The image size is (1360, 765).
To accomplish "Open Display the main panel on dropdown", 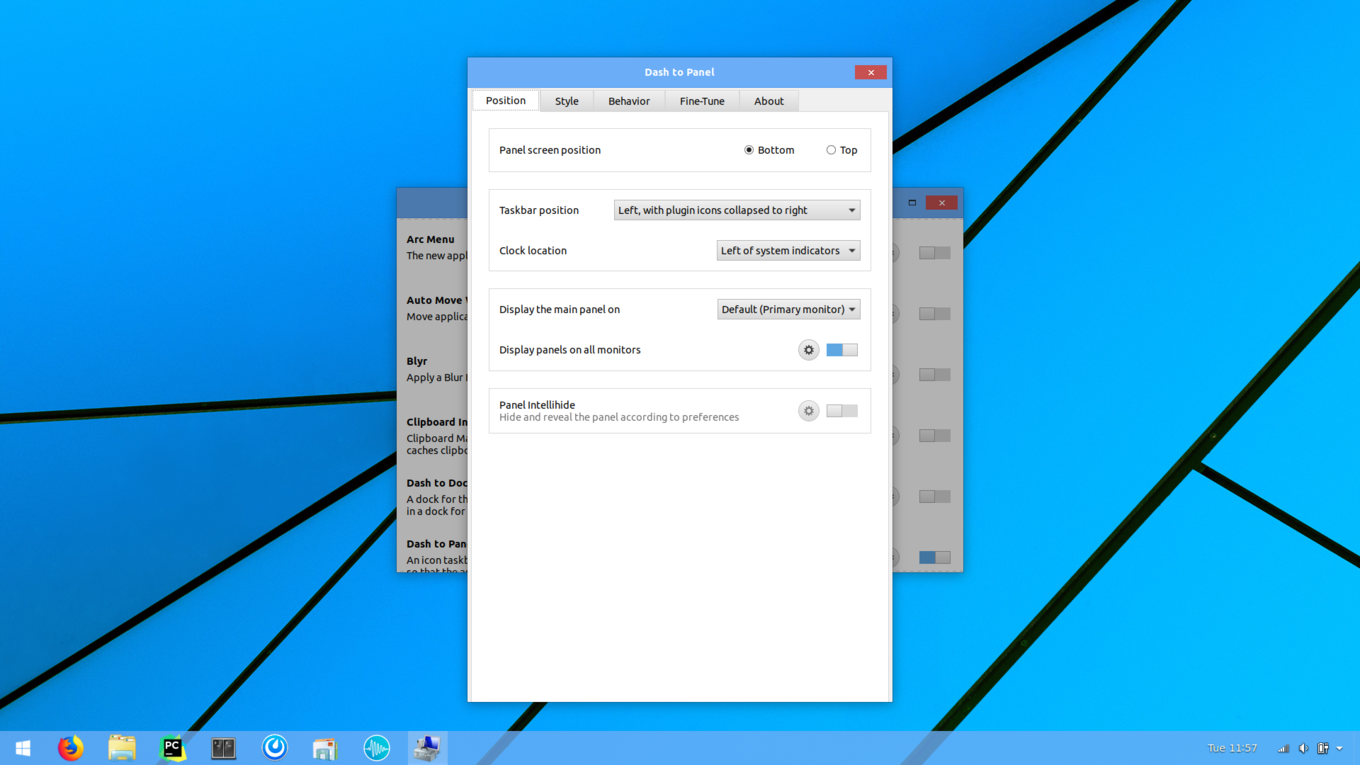I will click(x=788, y=310).
